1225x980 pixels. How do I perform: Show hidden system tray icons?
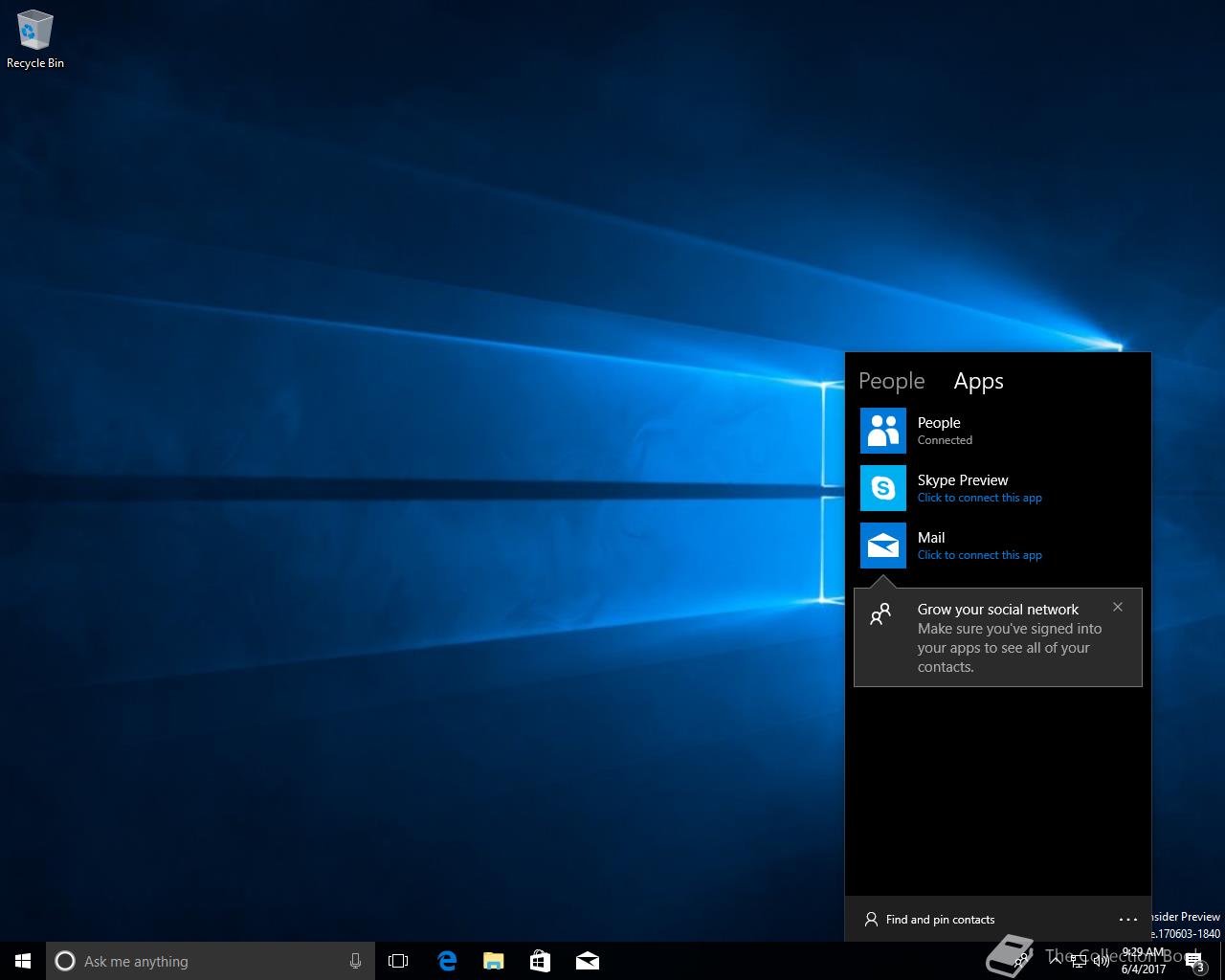pyautogui.click(x=1053, y=961)
